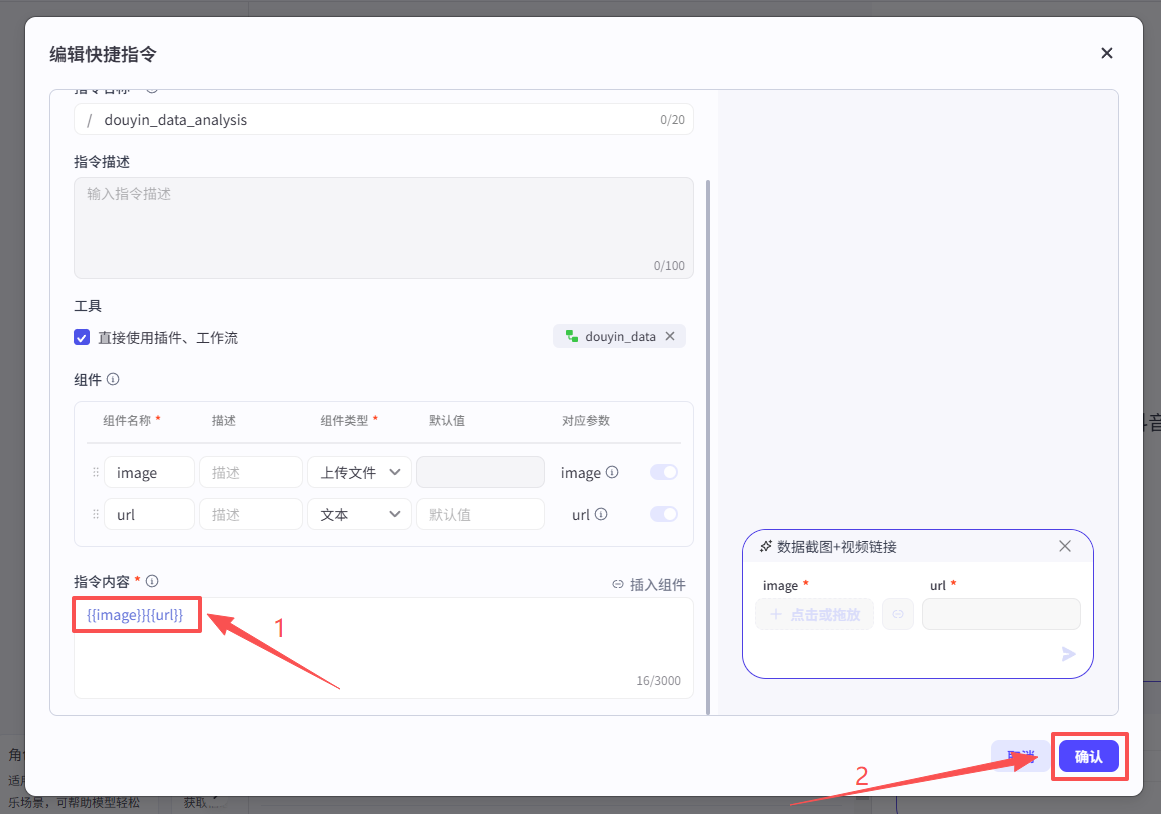Click the 确认 confirm button
The image size is (1161, 814).
click(x=1088, y=757)
